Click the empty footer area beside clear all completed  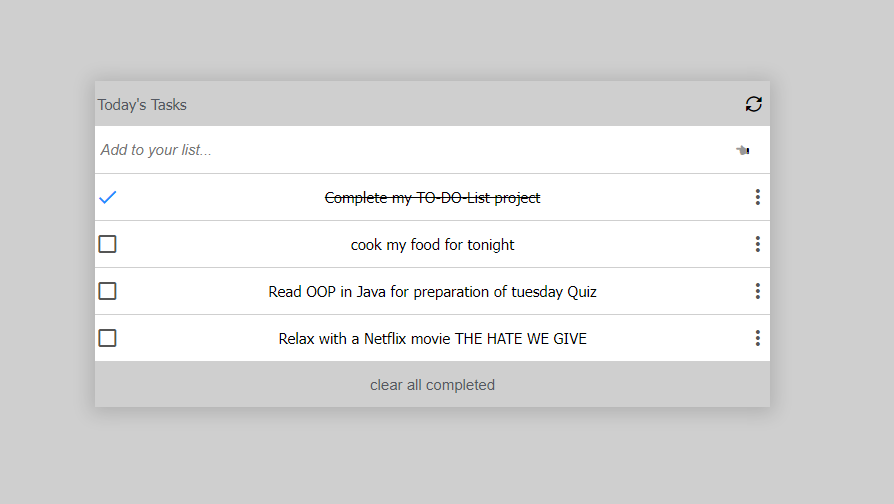click(228, 385)
